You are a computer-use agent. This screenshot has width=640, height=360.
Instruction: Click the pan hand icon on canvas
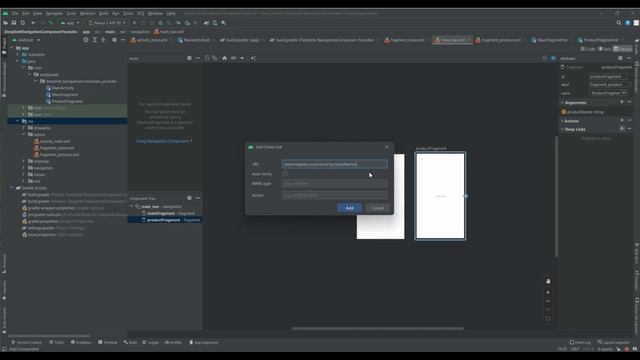click(548, 281)
